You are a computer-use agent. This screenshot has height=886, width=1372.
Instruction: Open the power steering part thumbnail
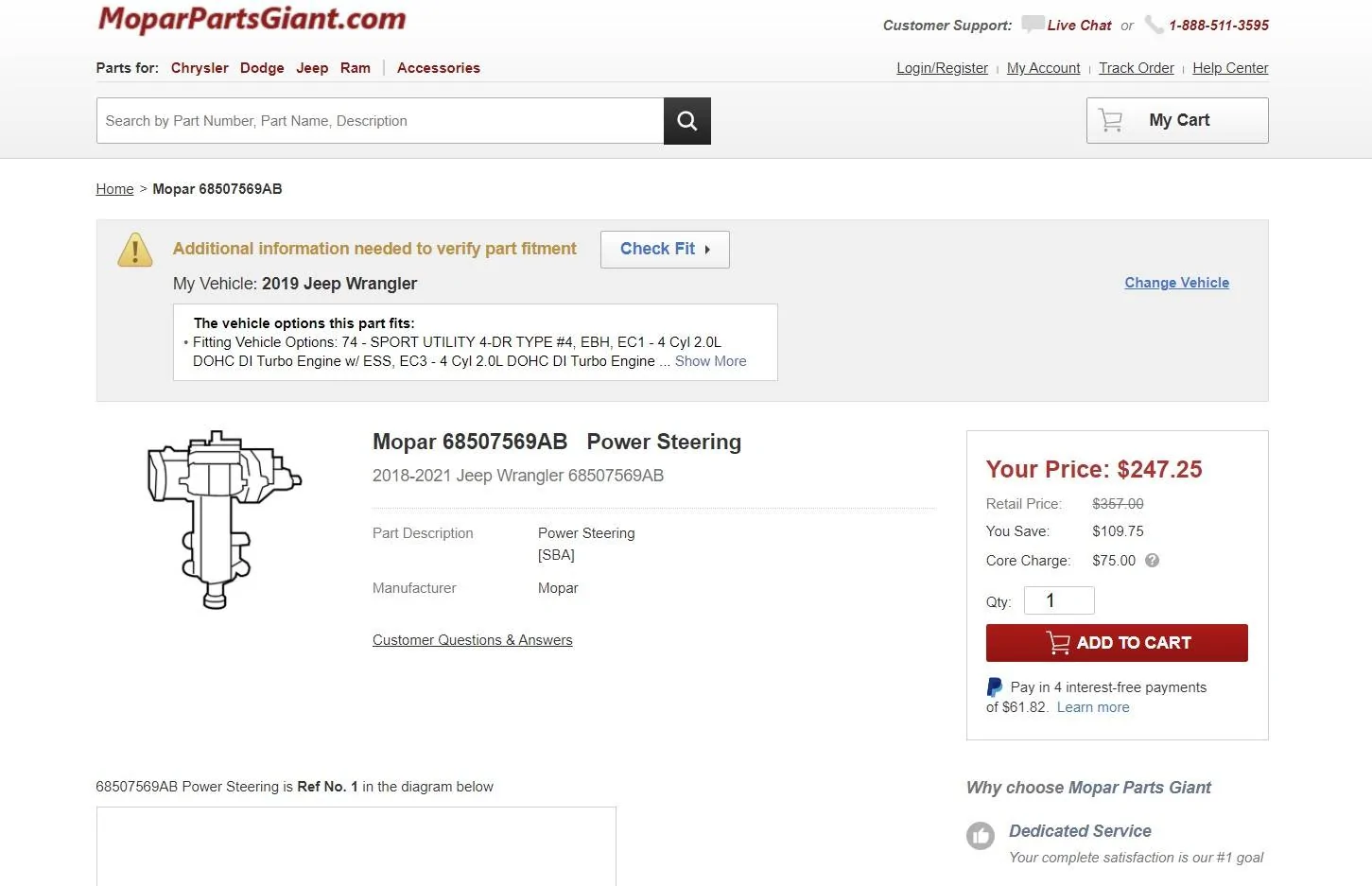coord(224,519)
